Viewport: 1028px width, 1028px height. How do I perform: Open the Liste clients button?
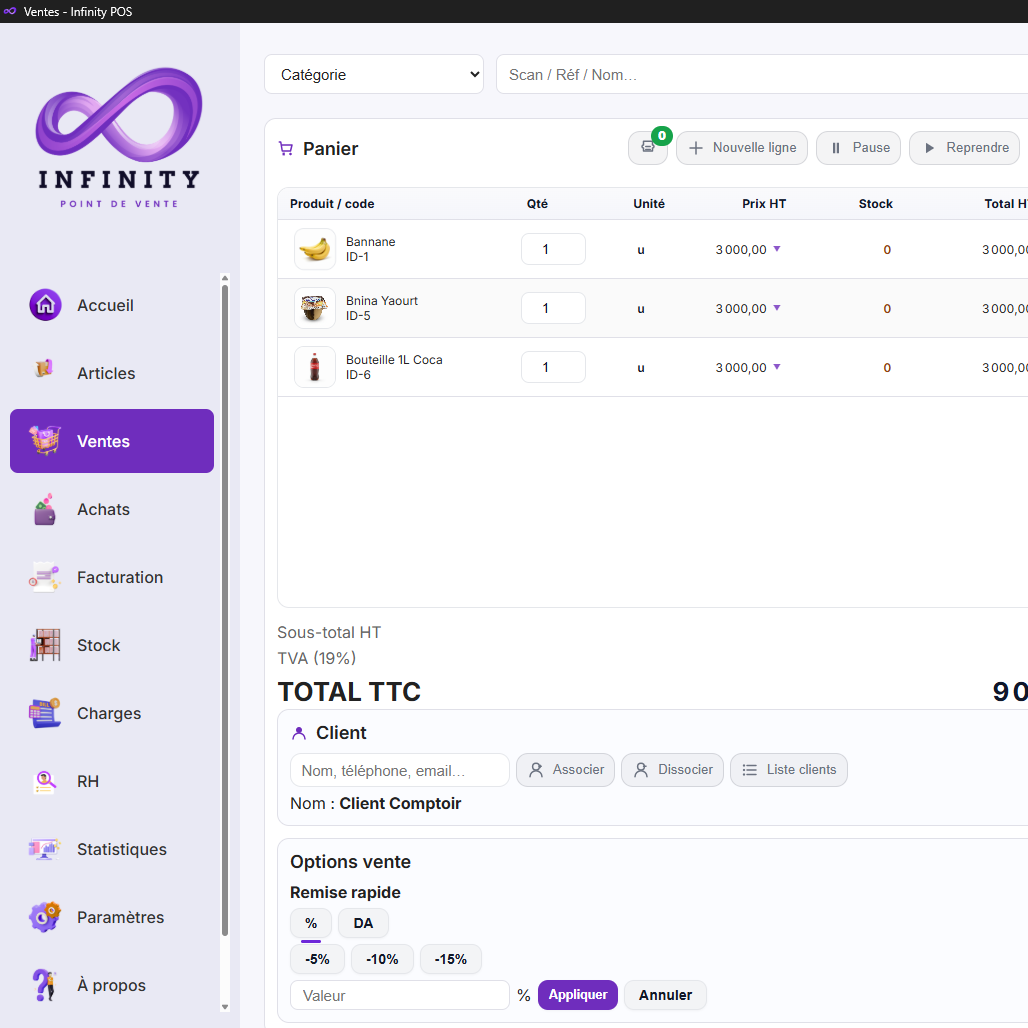coord(789,770)
